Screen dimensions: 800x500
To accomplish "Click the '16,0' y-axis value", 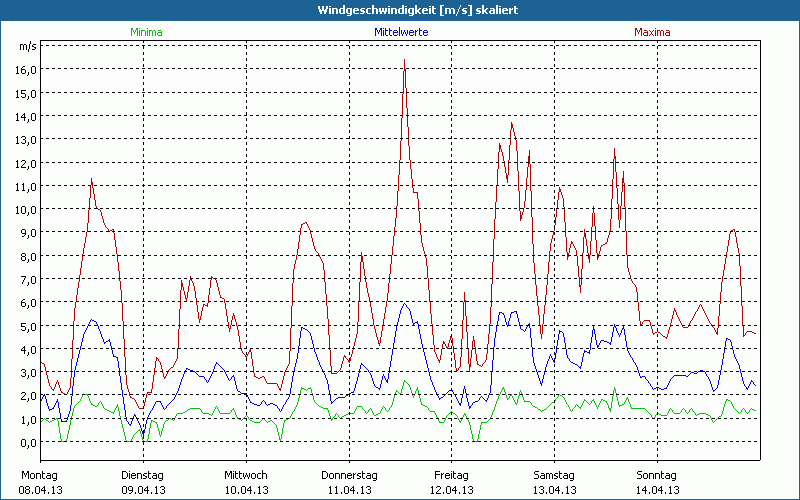I will pyautogui.click(x=26, y=70).
